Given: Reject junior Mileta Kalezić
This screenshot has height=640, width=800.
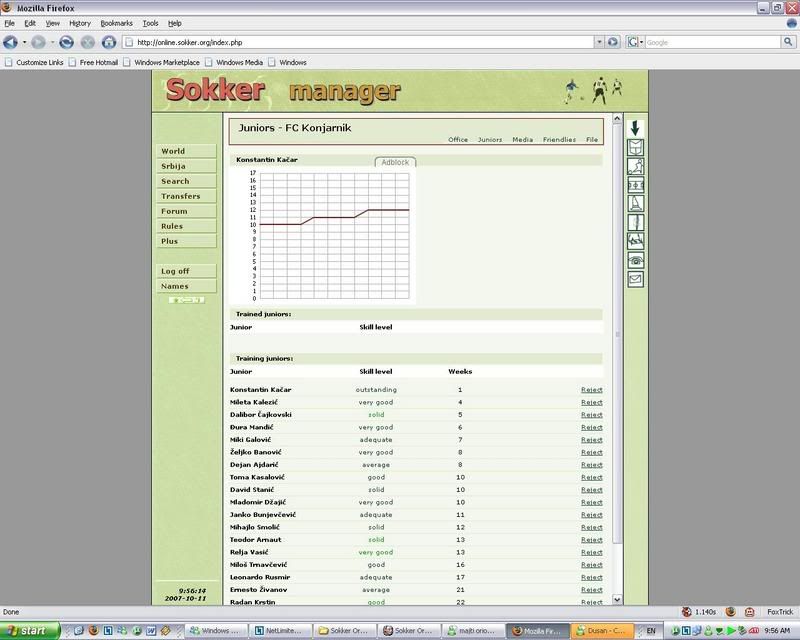Looking at the screenshot, I should (592, 402).
